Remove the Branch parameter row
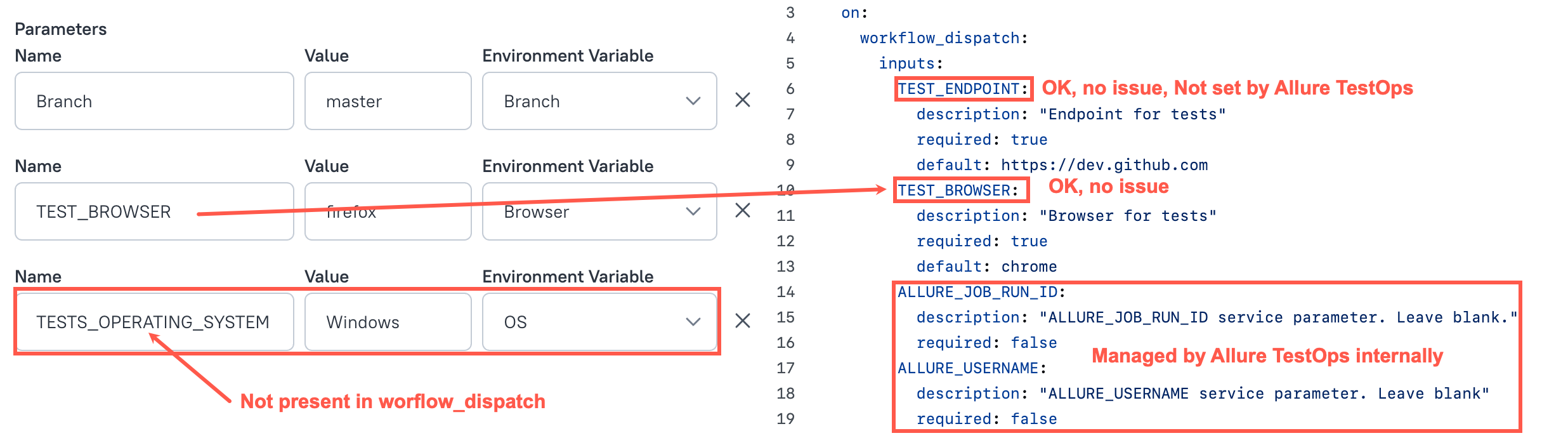 point(742,100)
